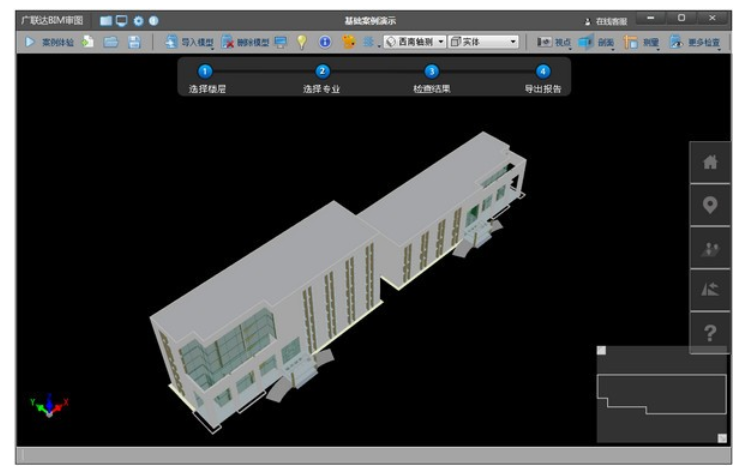Click the small square at the minimap bottom-right corner
The height and width of the screenshot is (469, 741).
pyautogui.click(x=722, y=438)
